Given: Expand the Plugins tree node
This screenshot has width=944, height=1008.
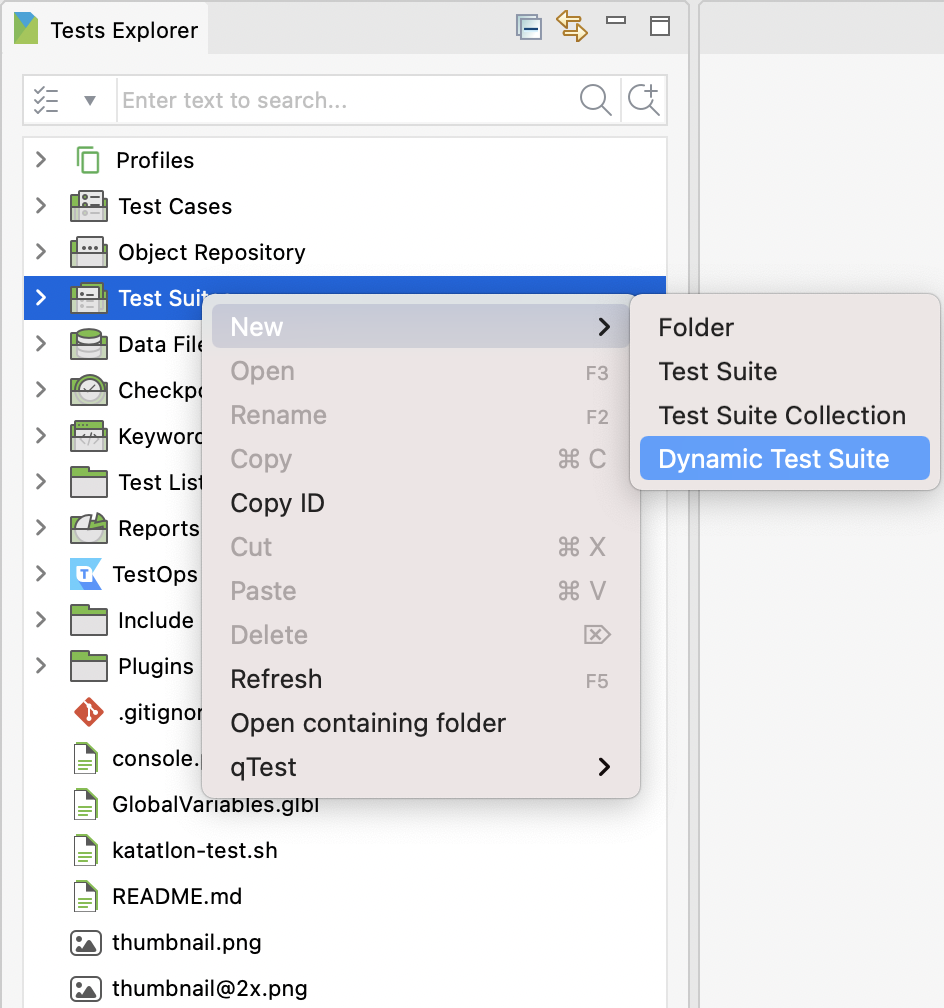Looking at the screenshot, I should click(40, 666).
